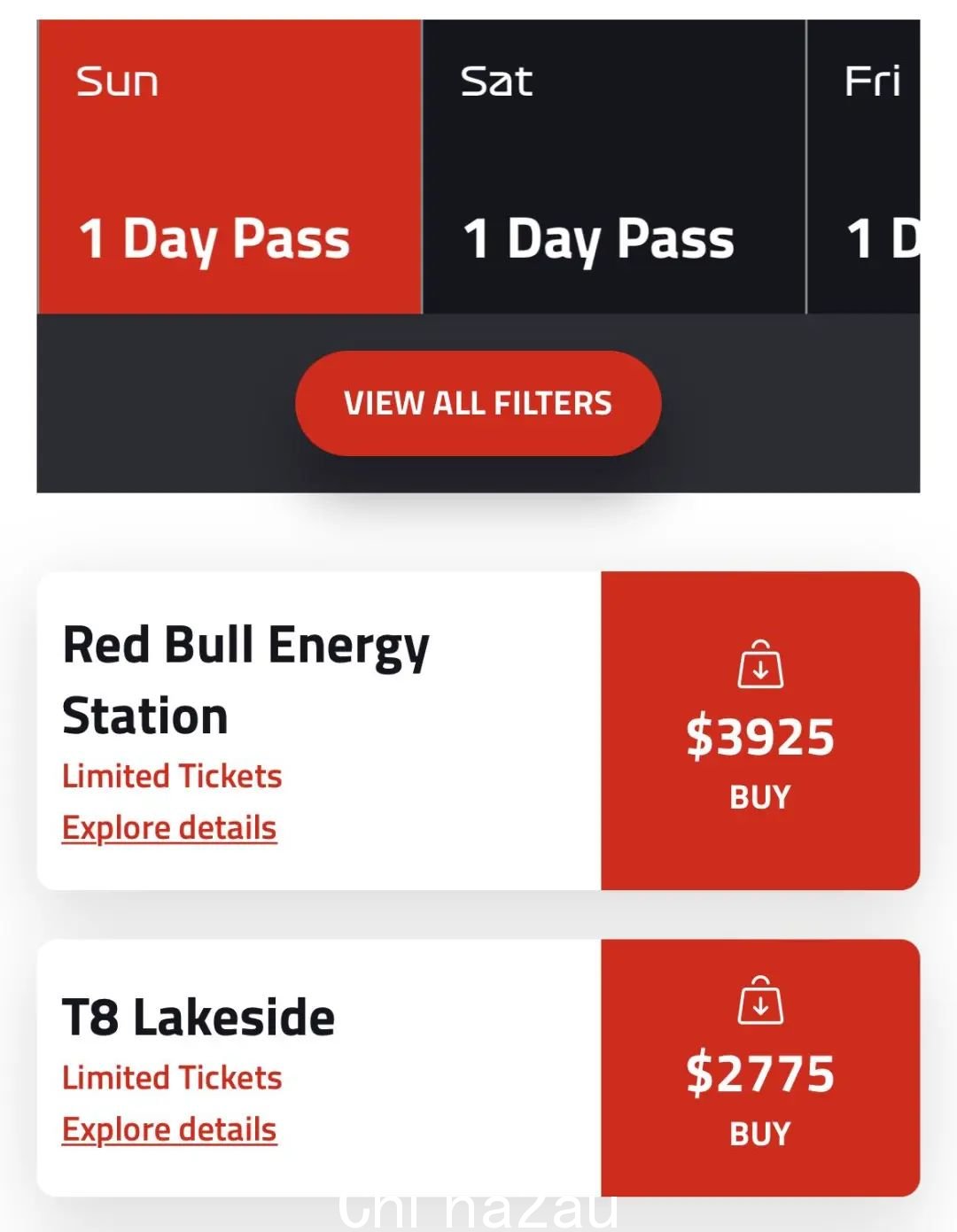Click the Sun day label
This screenshot has width=957, height=1232.
click(117, 81)
